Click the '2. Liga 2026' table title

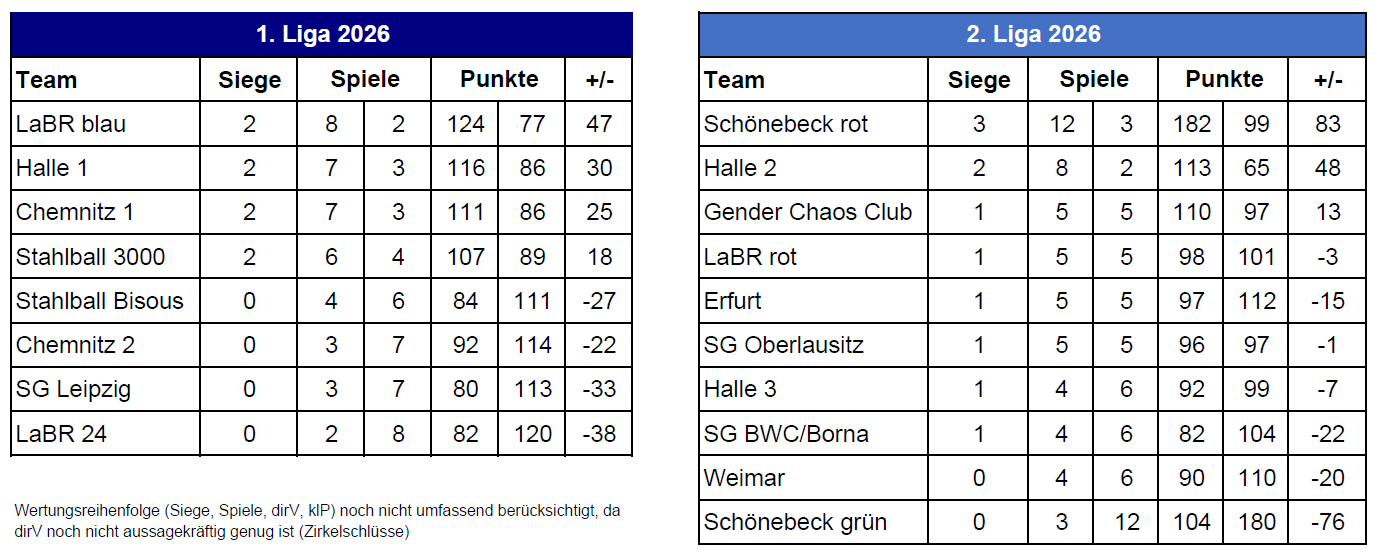[x=1033, y=34]
